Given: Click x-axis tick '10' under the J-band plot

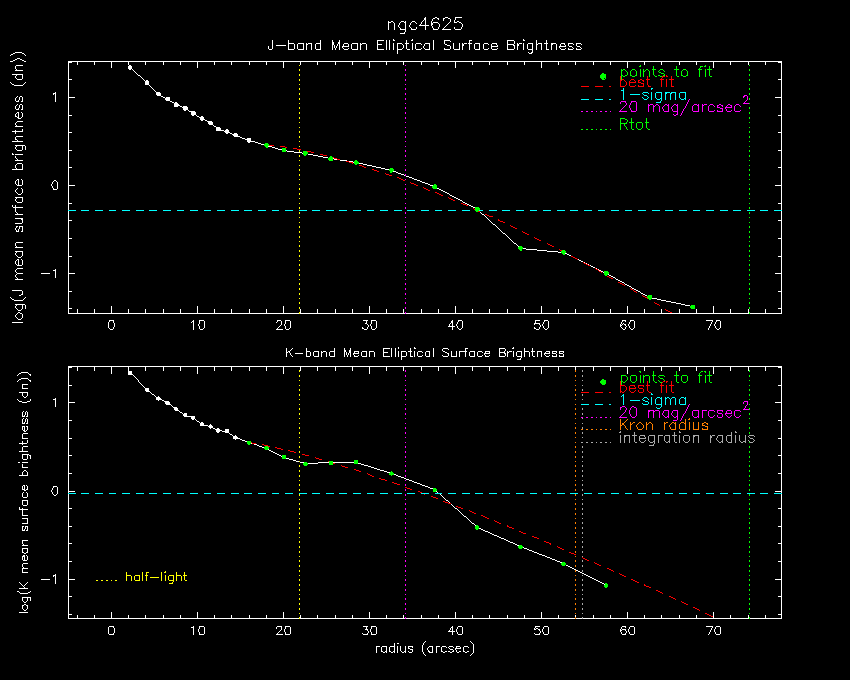Looking at the screenshot, I should (197, 325).
